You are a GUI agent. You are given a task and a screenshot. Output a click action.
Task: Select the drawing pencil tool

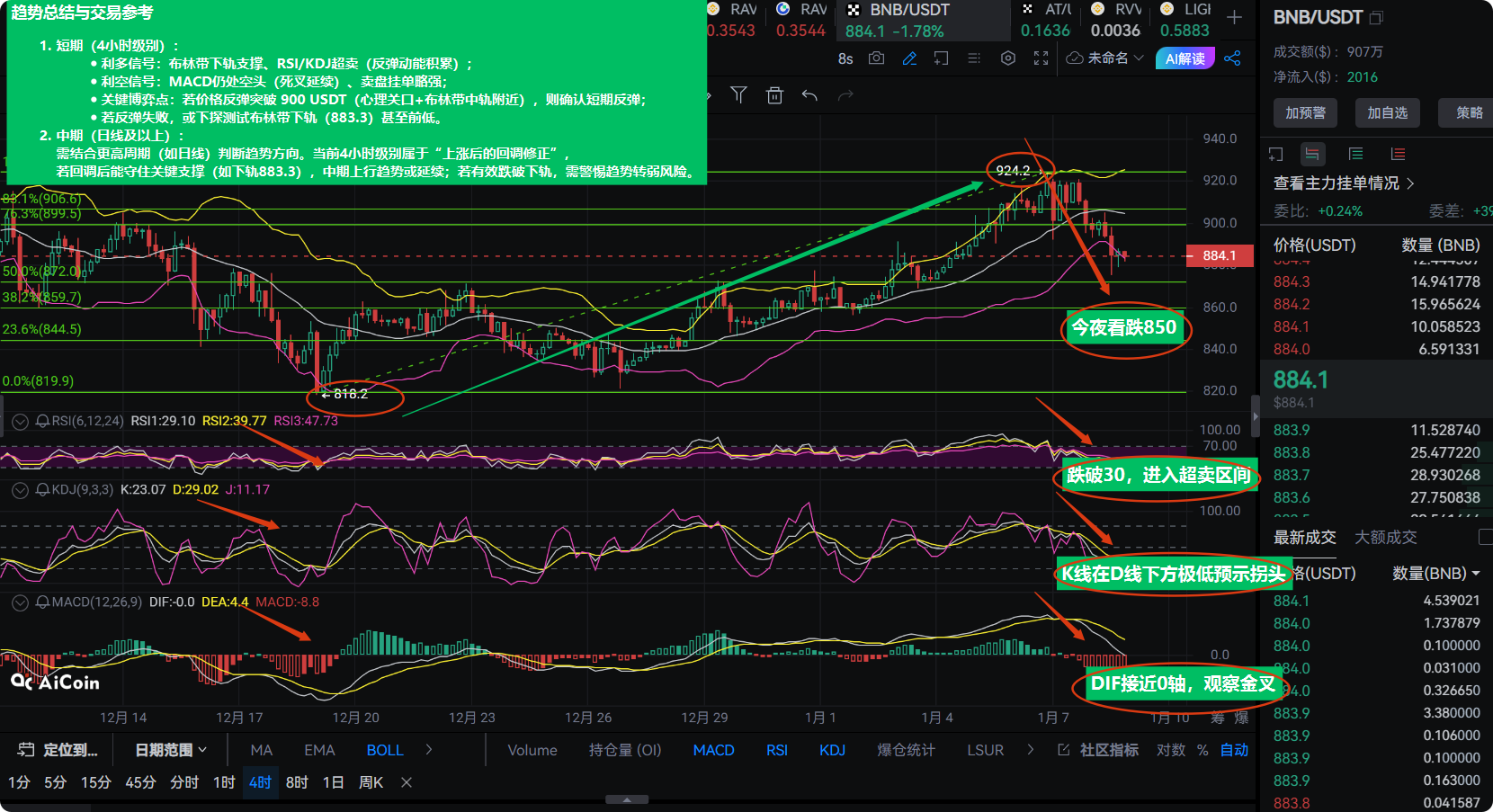[910, 58]
